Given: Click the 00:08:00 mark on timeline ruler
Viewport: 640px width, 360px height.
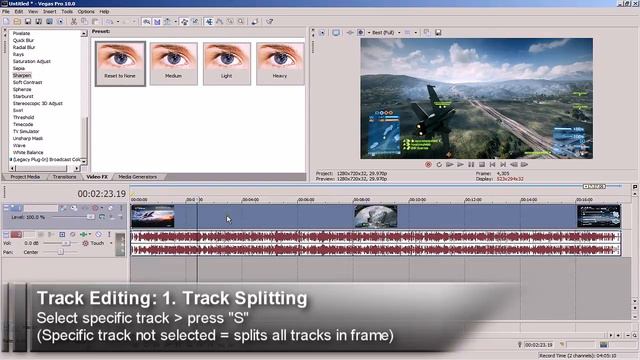Looking at the screenshot, I should (x=362, y=200).
